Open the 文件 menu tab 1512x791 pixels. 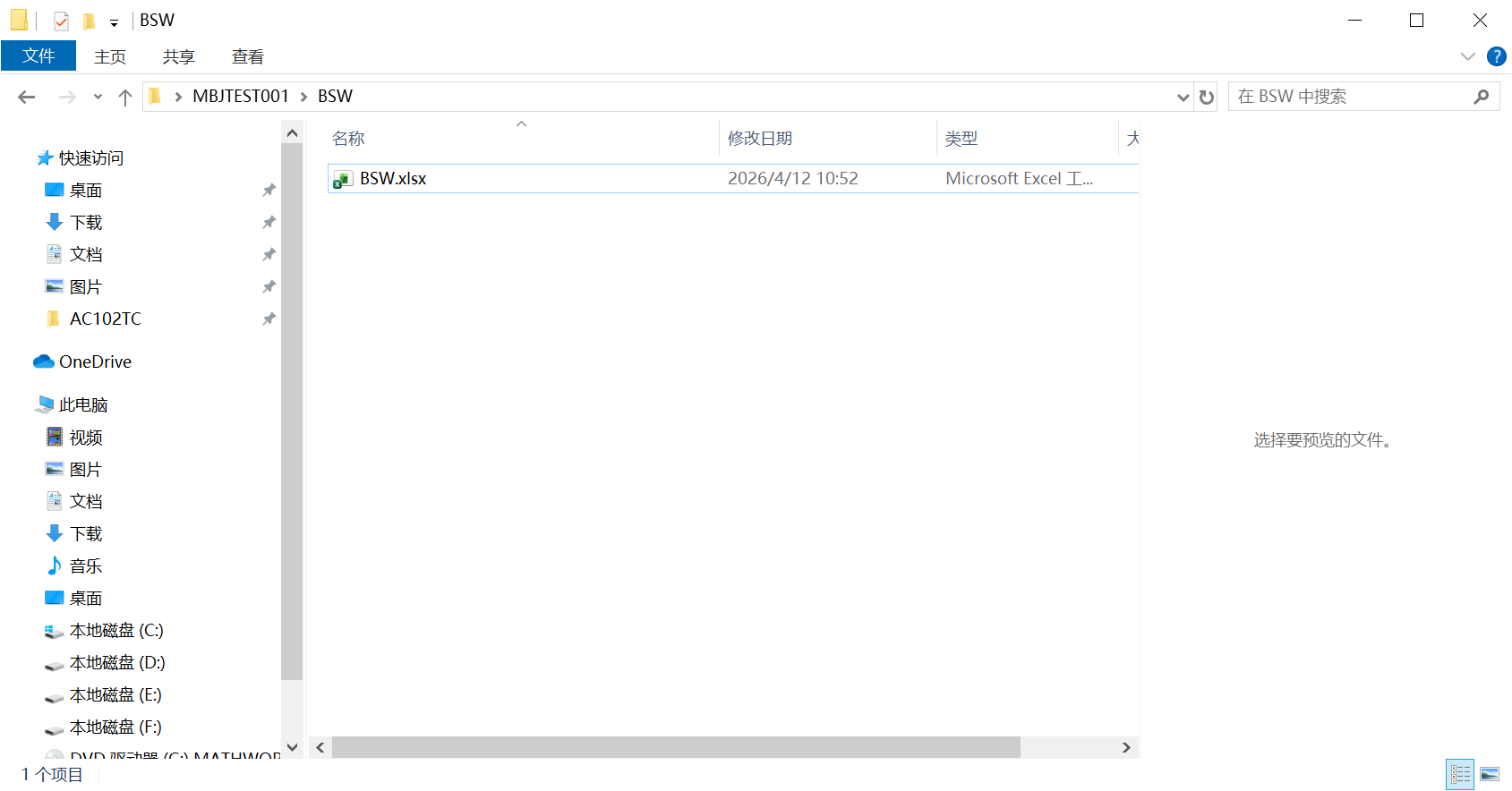pos(38,55)
